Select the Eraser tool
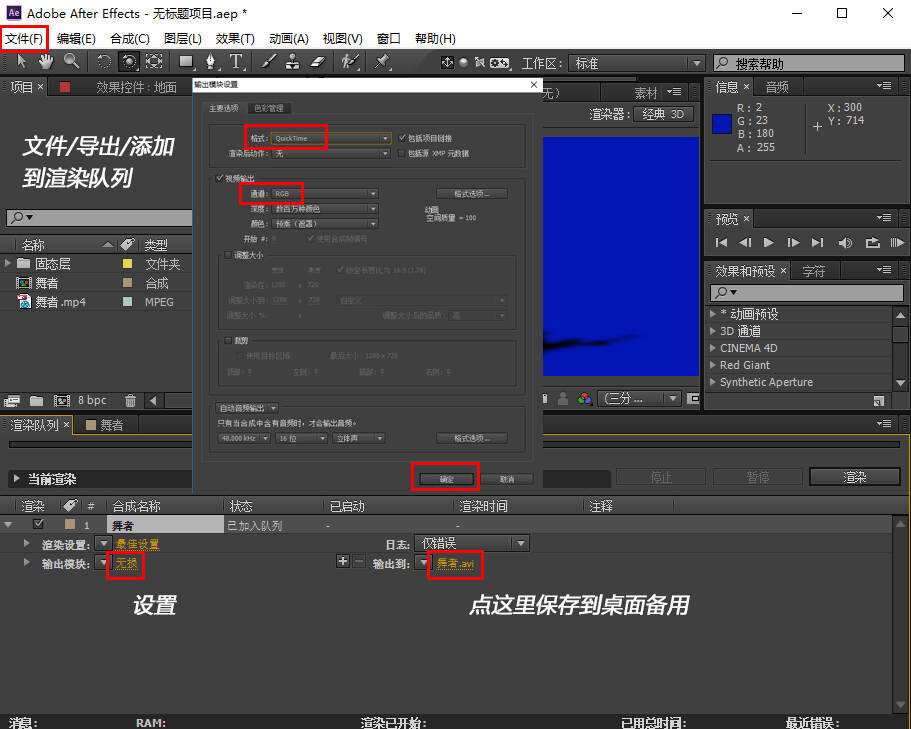This screenshot has width=911, height=729. (318, 62)
